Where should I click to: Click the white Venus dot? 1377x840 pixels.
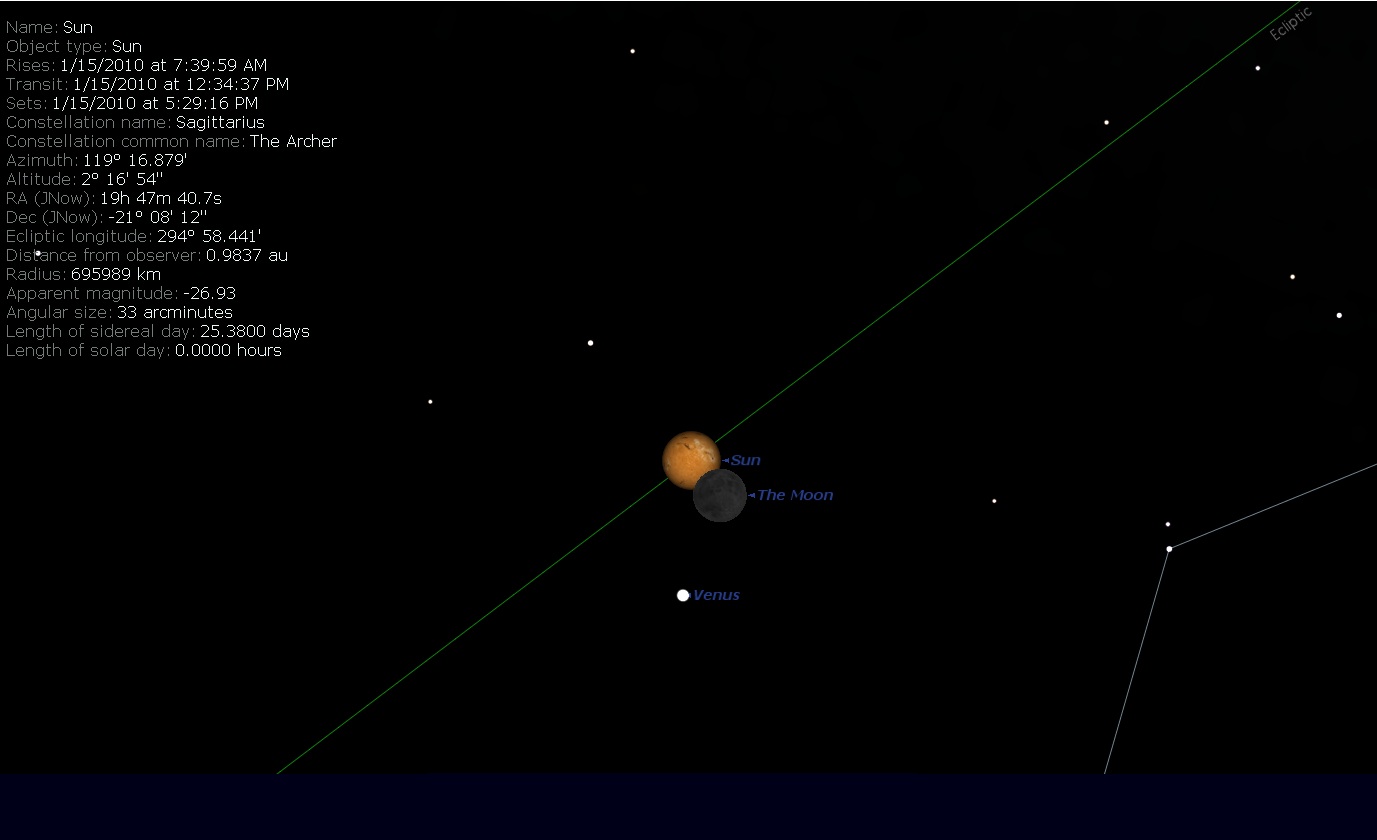(x=683, y=595)
